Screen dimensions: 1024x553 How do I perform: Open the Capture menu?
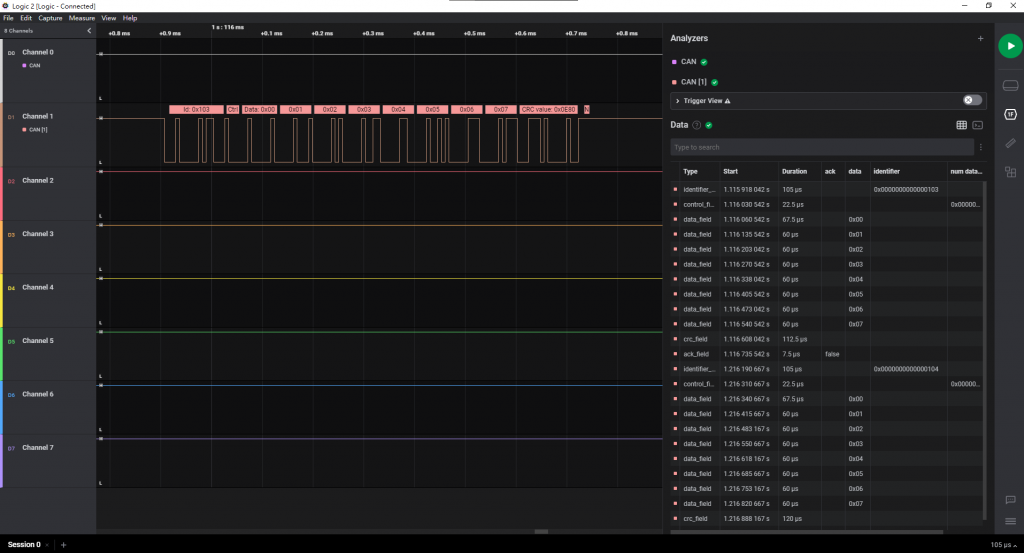tap(50, 18)
